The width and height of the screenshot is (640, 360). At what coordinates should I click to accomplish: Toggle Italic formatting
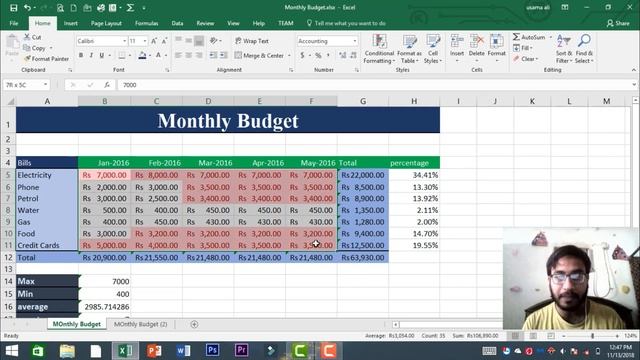click(91, 55)
